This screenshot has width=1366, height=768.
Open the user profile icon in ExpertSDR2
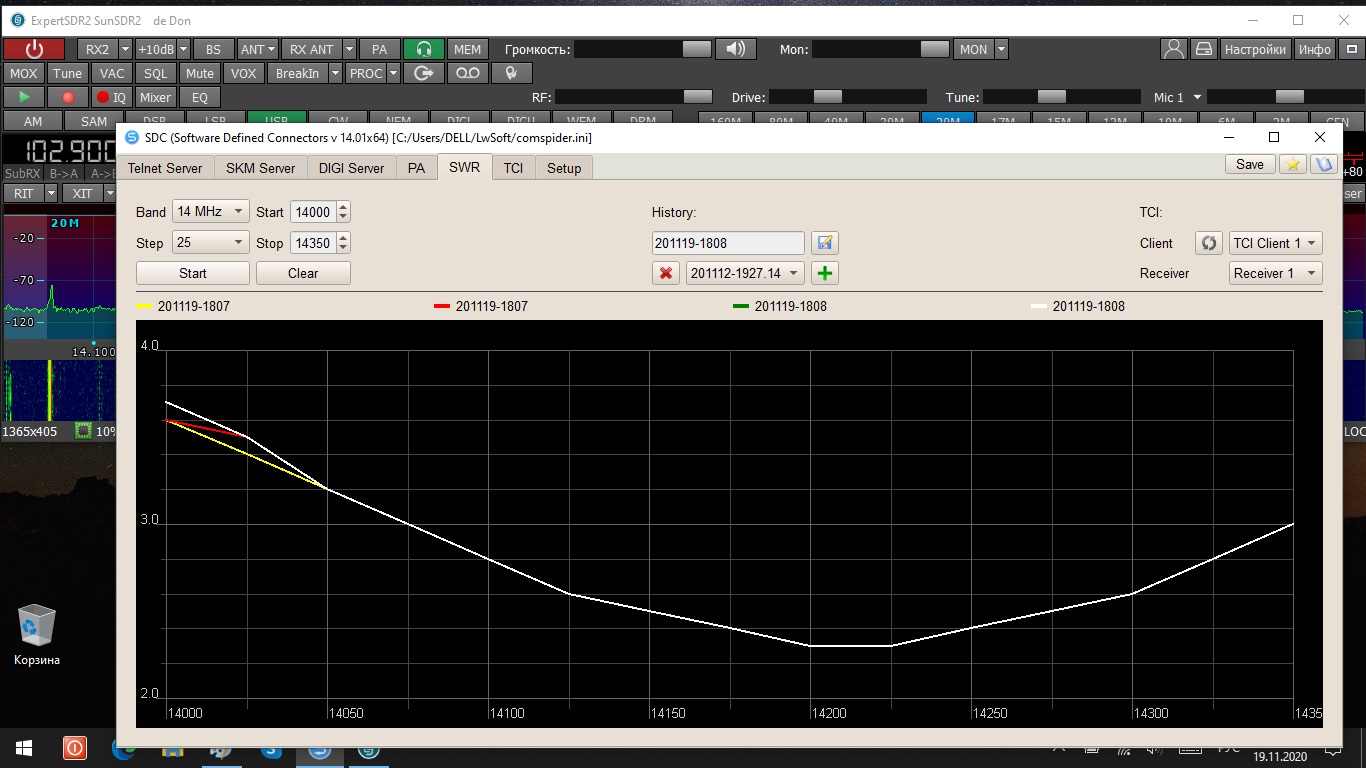tap(1174, 49)
